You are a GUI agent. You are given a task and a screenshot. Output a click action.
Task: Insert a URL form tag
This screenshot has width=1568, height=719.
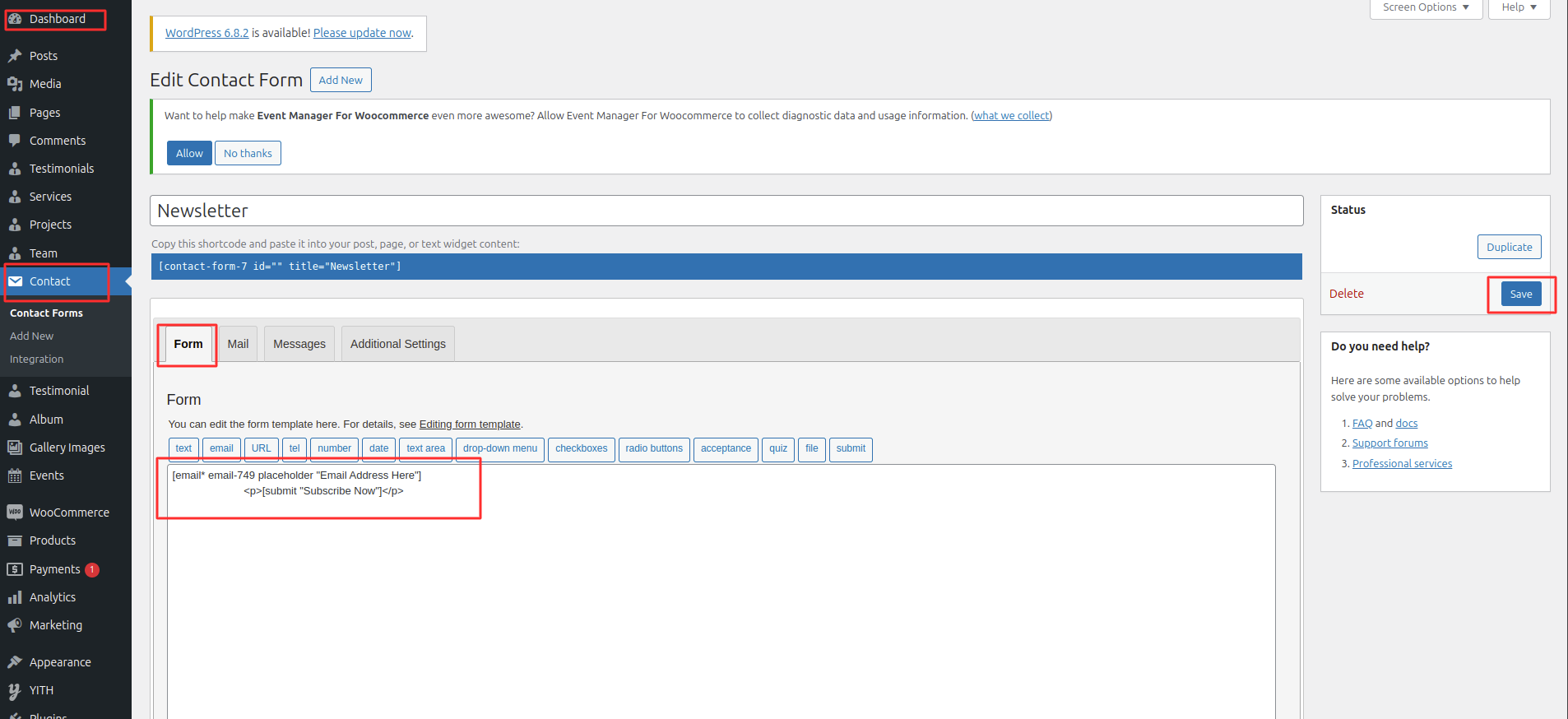pos(261,449)
